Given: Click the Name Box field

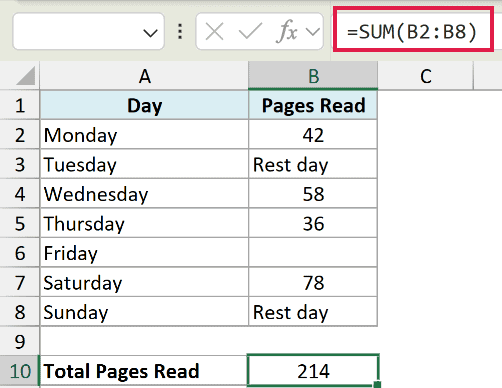Looking at the screenshot, I should [88, 32].
